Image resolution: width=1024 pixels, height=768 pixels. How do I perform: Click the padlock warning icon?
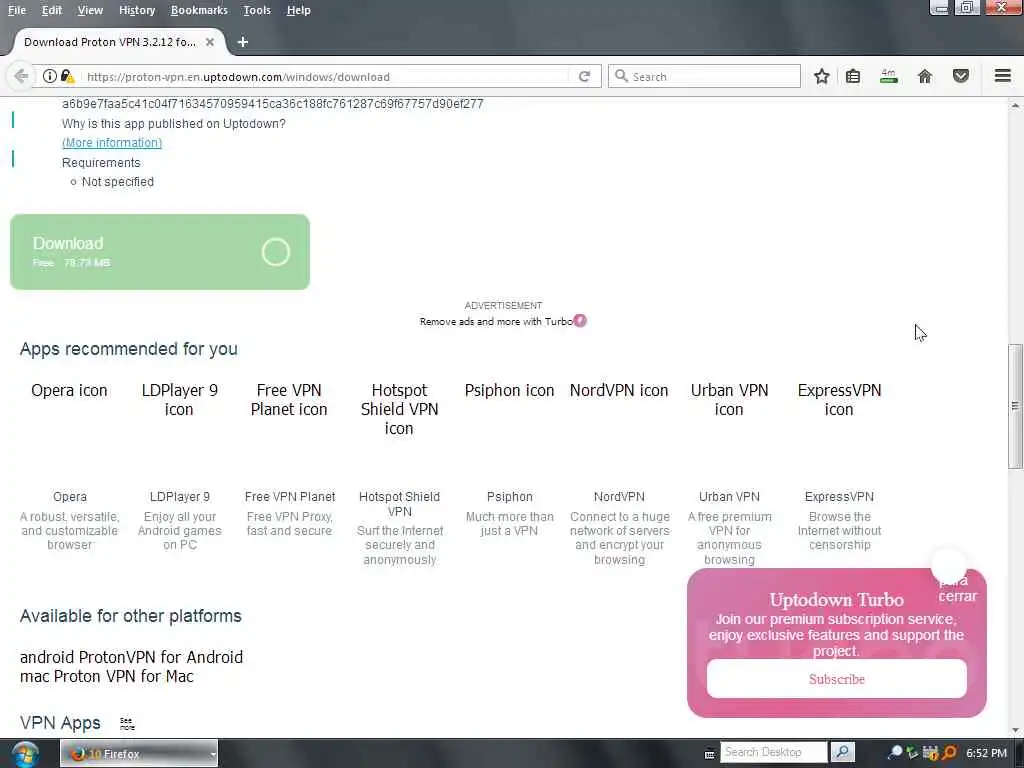pos(67,76)
